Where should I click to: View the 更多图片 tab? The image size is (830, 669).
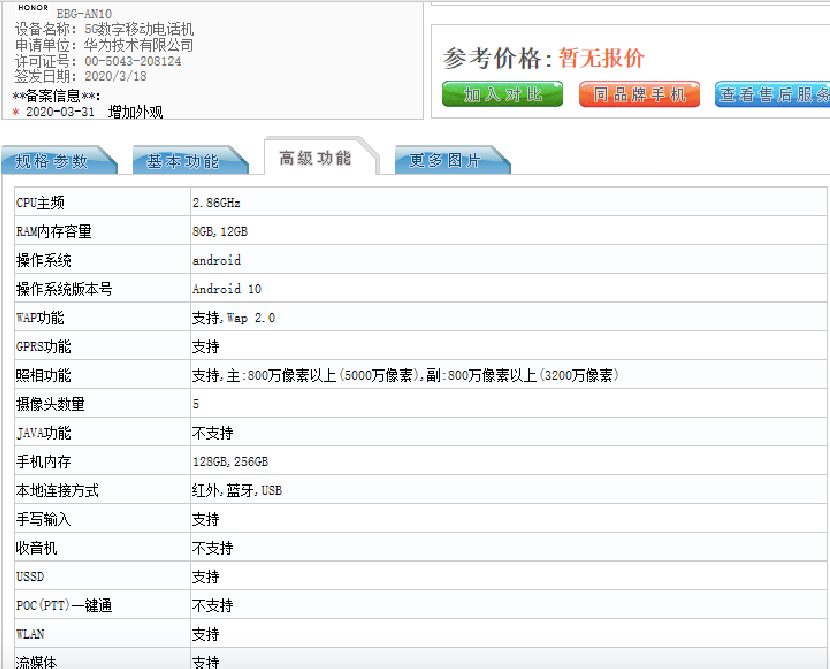[445, 161]
